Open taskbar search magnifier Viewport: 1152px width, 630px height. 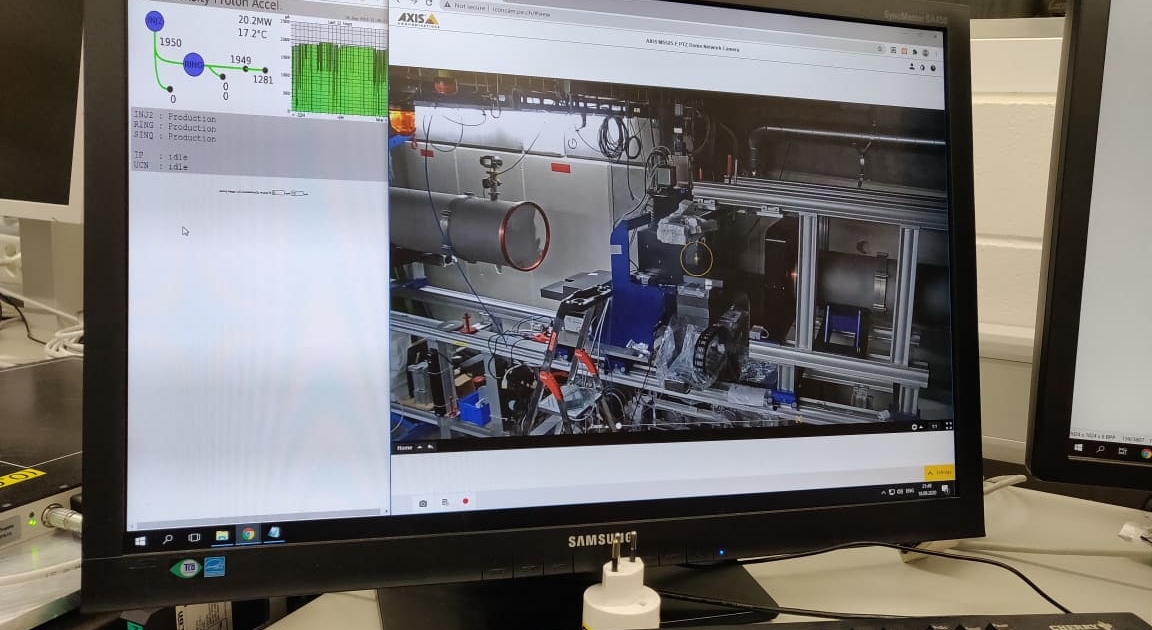coord(168,539)
